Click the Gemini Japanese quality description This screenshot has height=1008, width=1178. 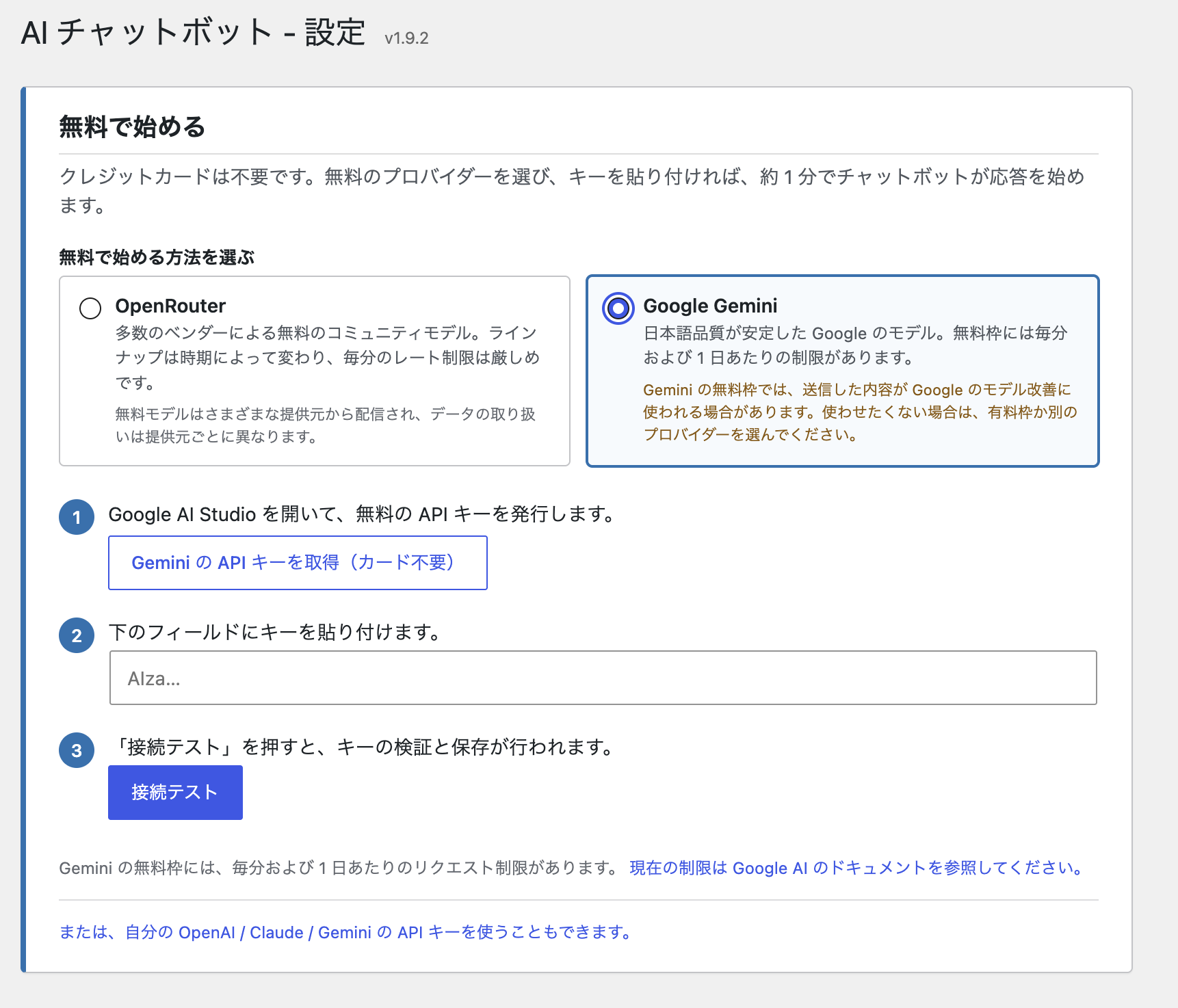[x=855, y=345]
